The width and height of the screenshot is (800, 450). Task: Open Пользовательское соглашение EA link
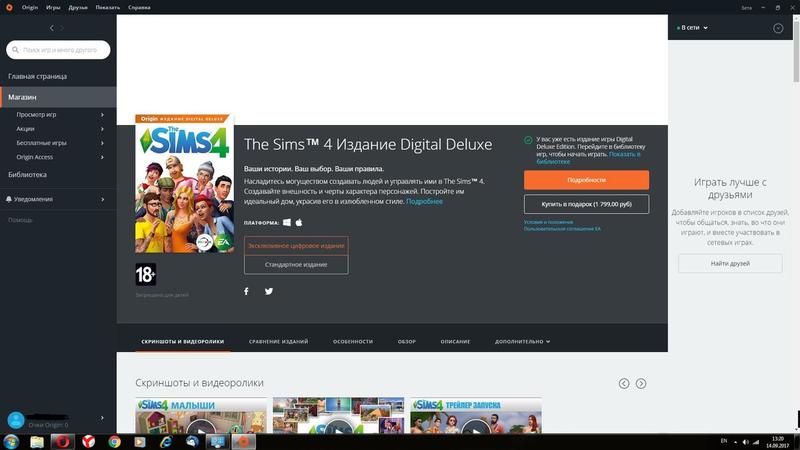pyautogui.click(x=562, y=229)
